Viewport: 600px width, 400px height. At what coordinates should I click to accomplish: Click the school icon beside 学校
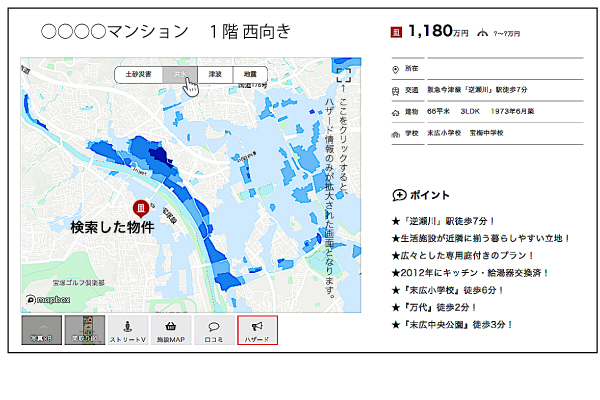(x=396, y=133)
